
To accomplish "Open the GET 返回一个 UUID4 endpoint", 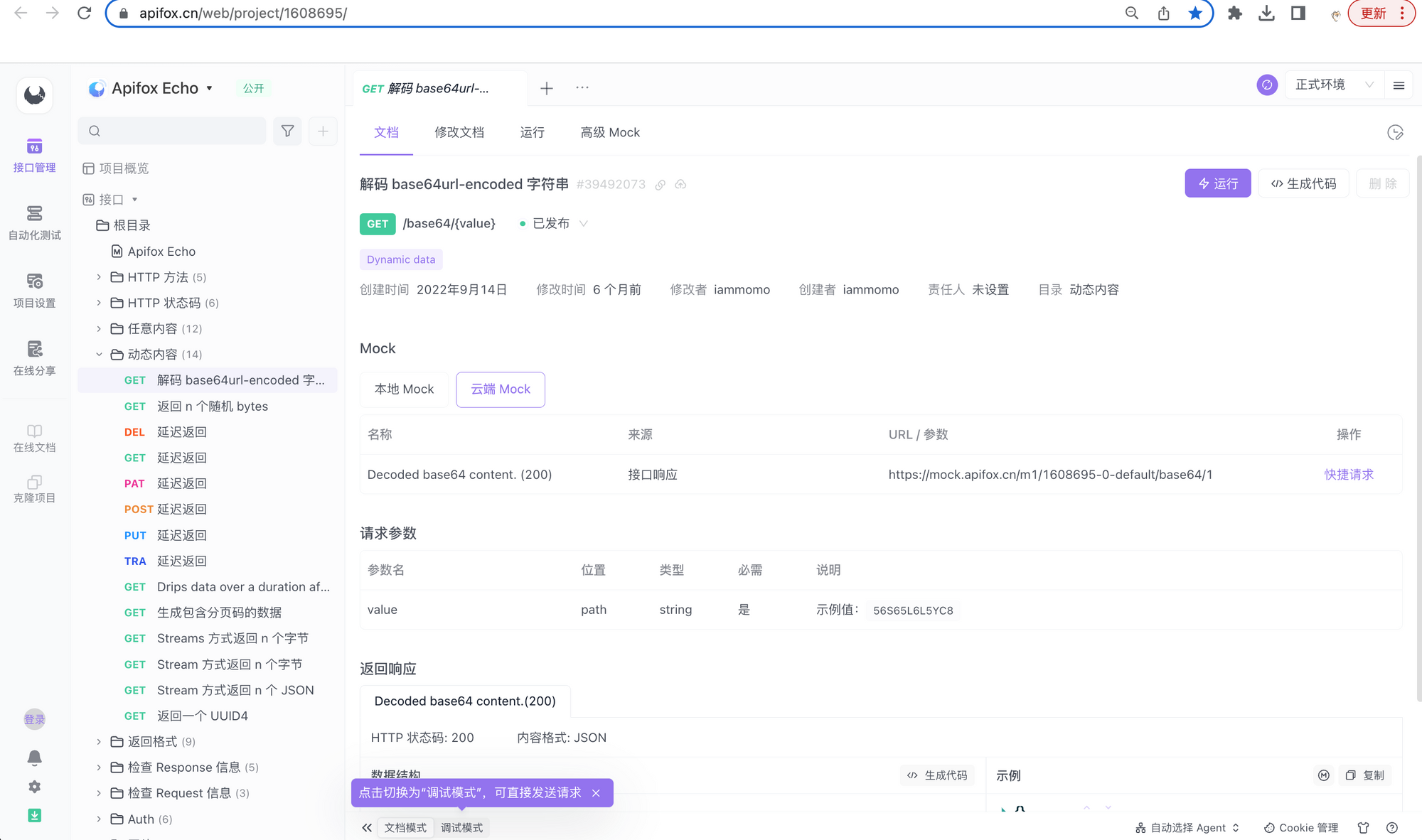I will coord(208,716).
